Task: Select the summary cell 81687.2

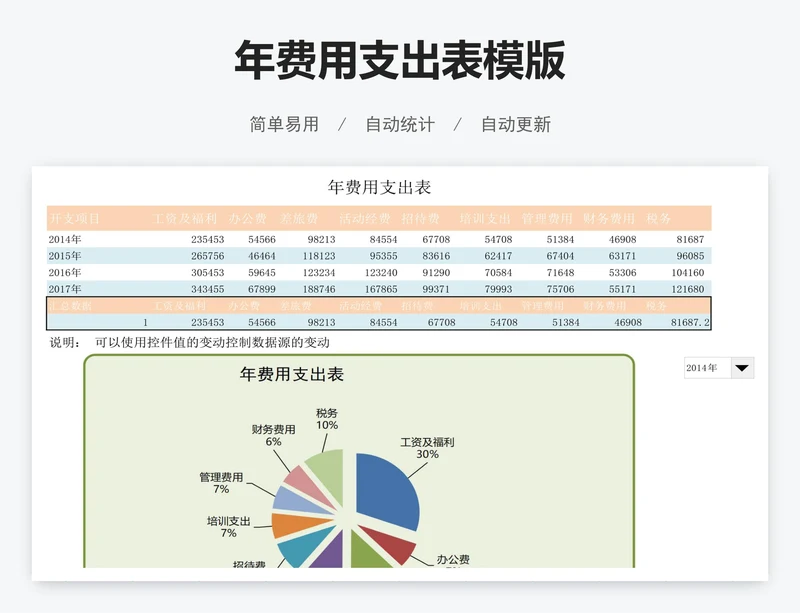Action: click(x=690, y=322)
